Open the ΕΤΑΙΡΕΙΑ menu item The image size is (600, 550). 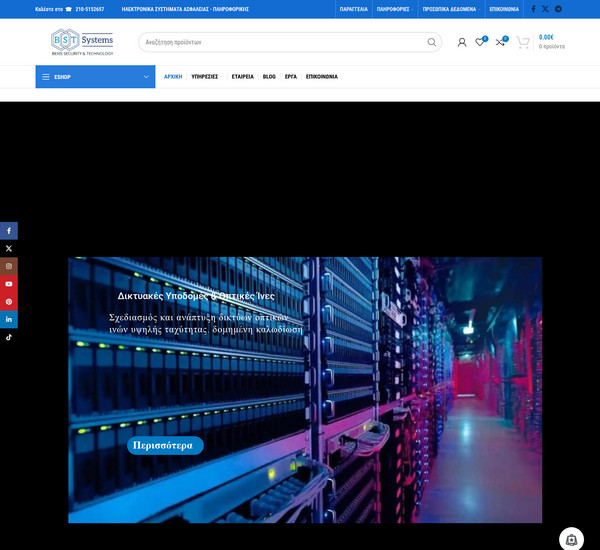pyautogui.click(x=243, y=77)
